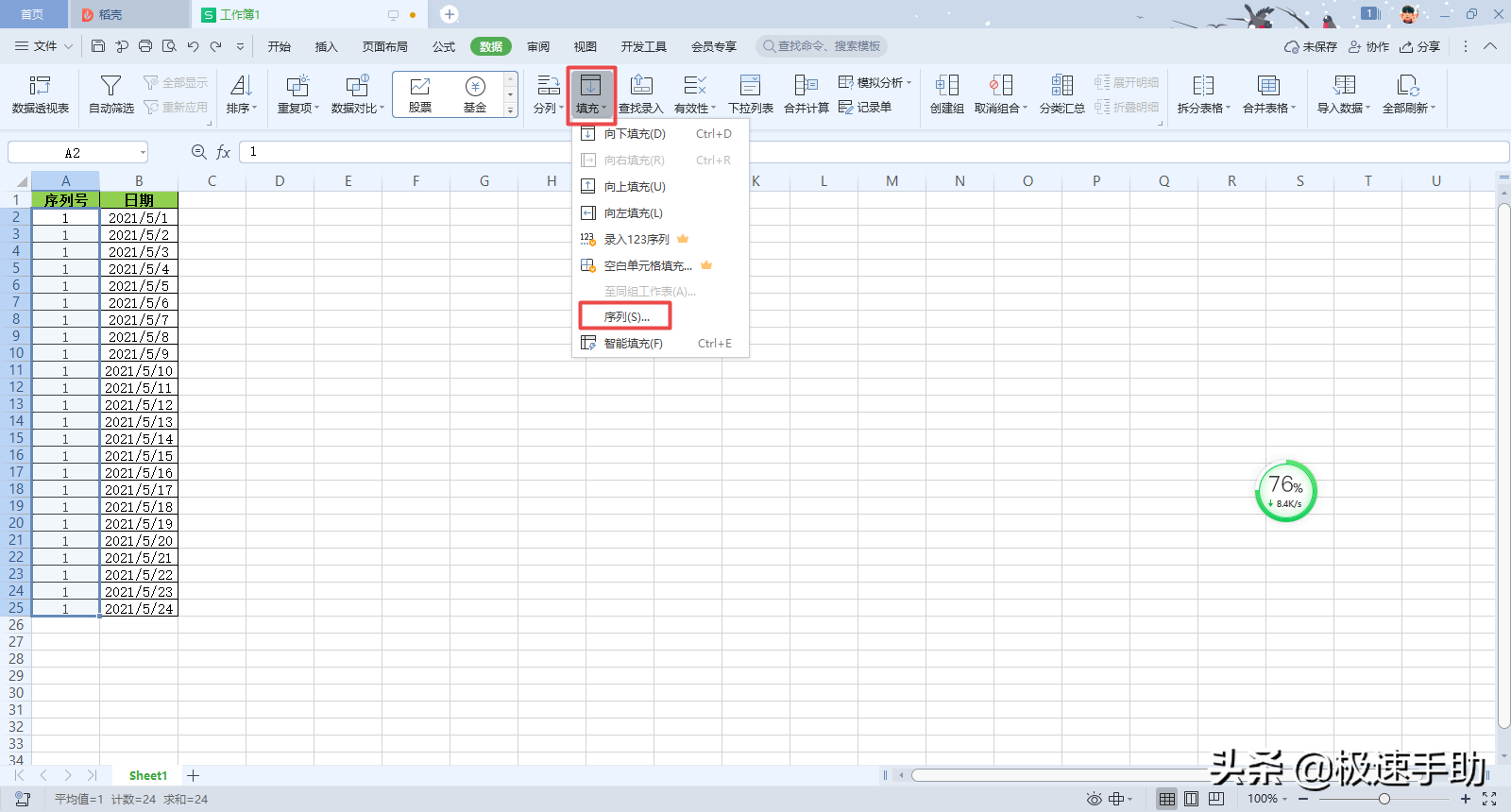This screenshot has width=1511, height=812.
Task: Switch to the 页面布局 page layout tab
Action: coord(385,46)
